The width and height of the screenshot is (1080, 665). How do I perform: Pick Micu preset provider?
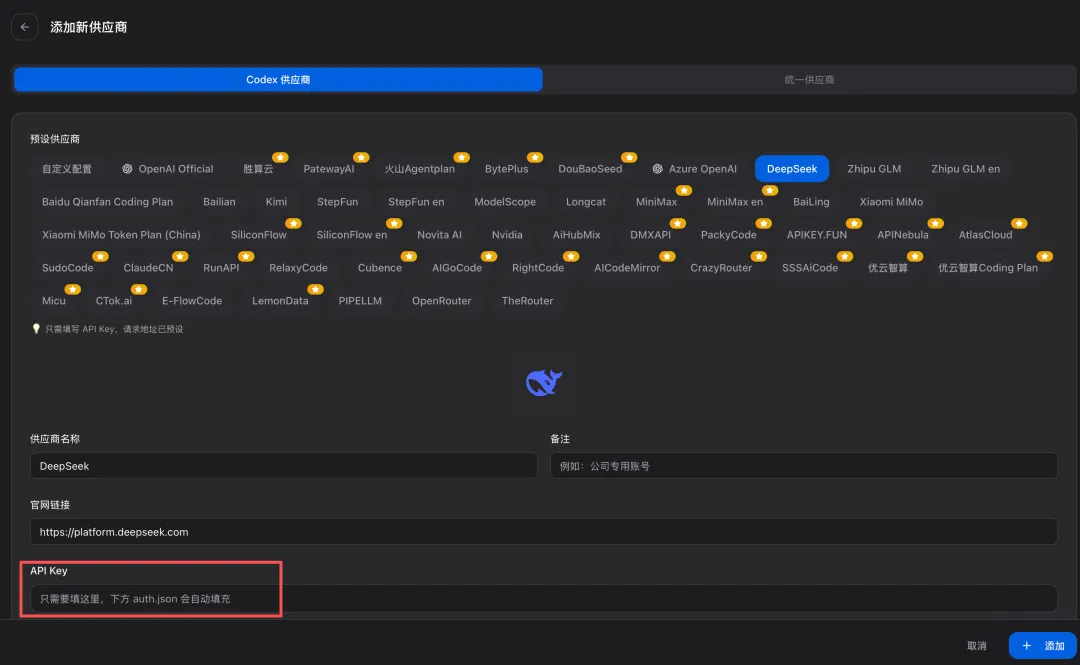[54, 301]
